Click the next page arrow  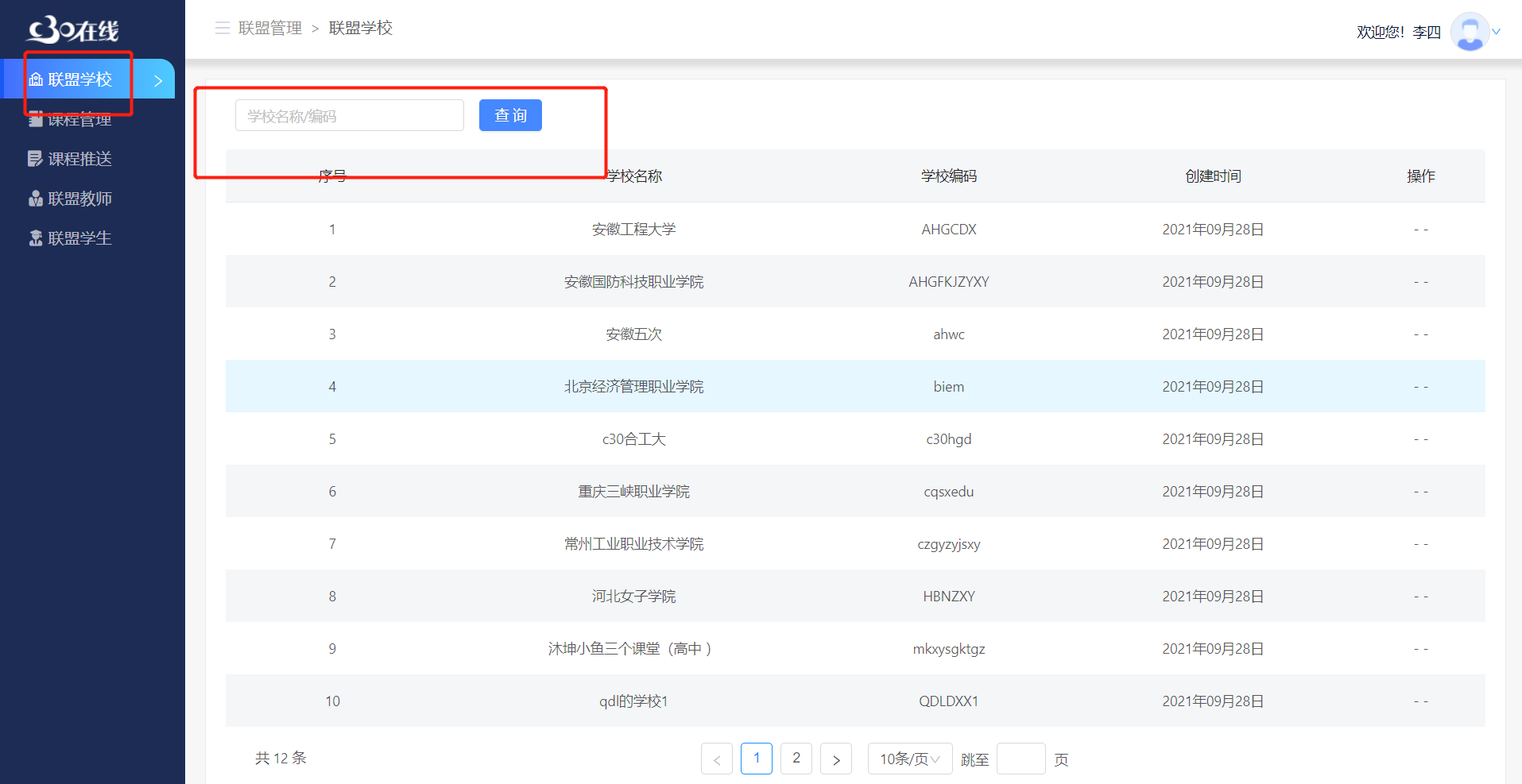(835, 759)
